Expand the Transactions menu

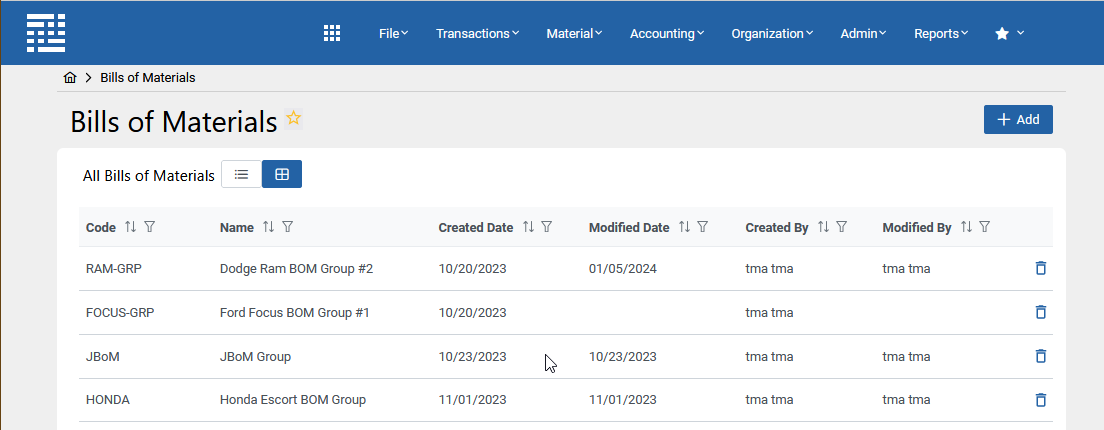pos(477,33)
